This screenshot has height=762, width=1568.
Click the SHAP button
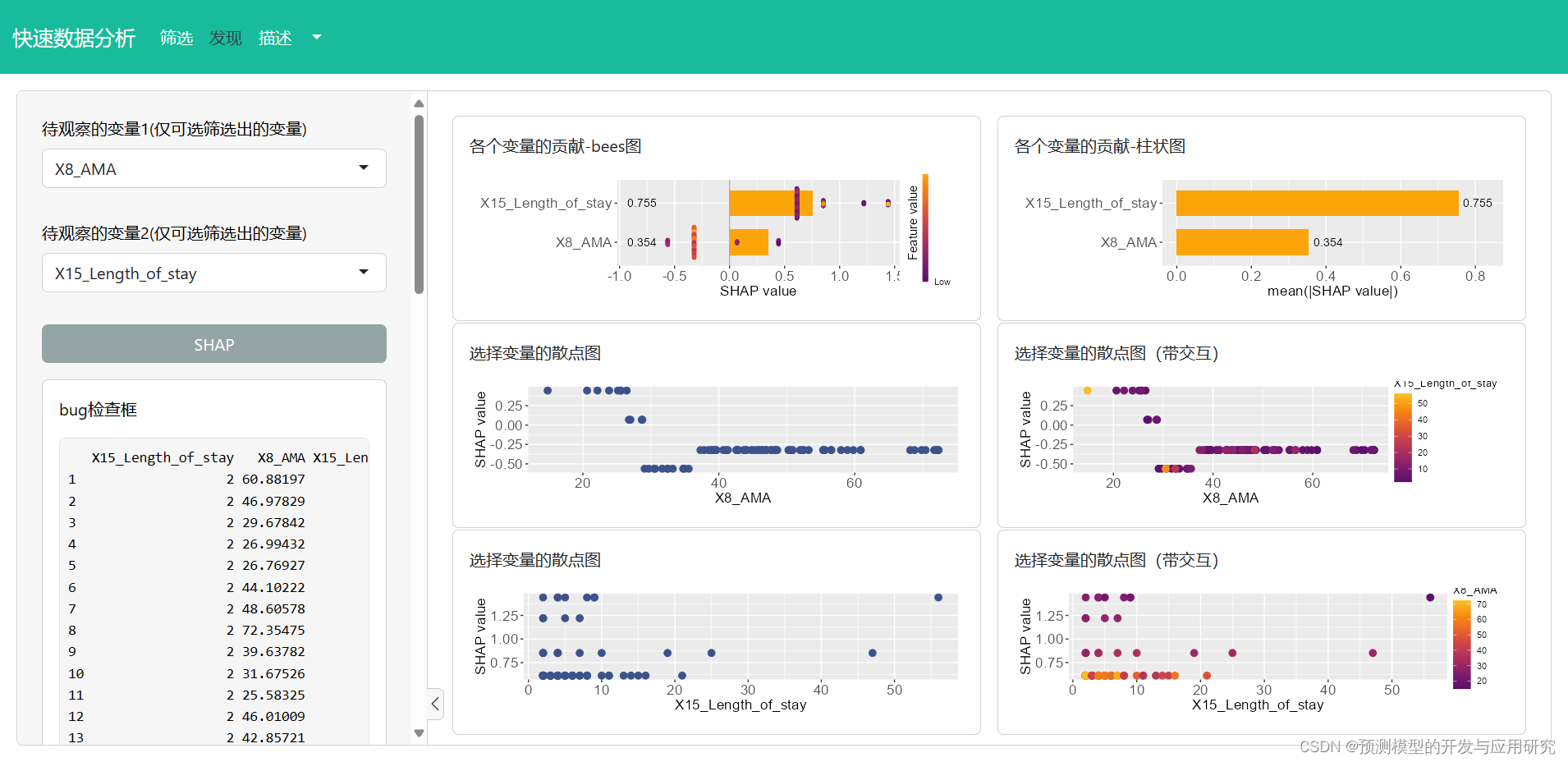tap(214, 344)
